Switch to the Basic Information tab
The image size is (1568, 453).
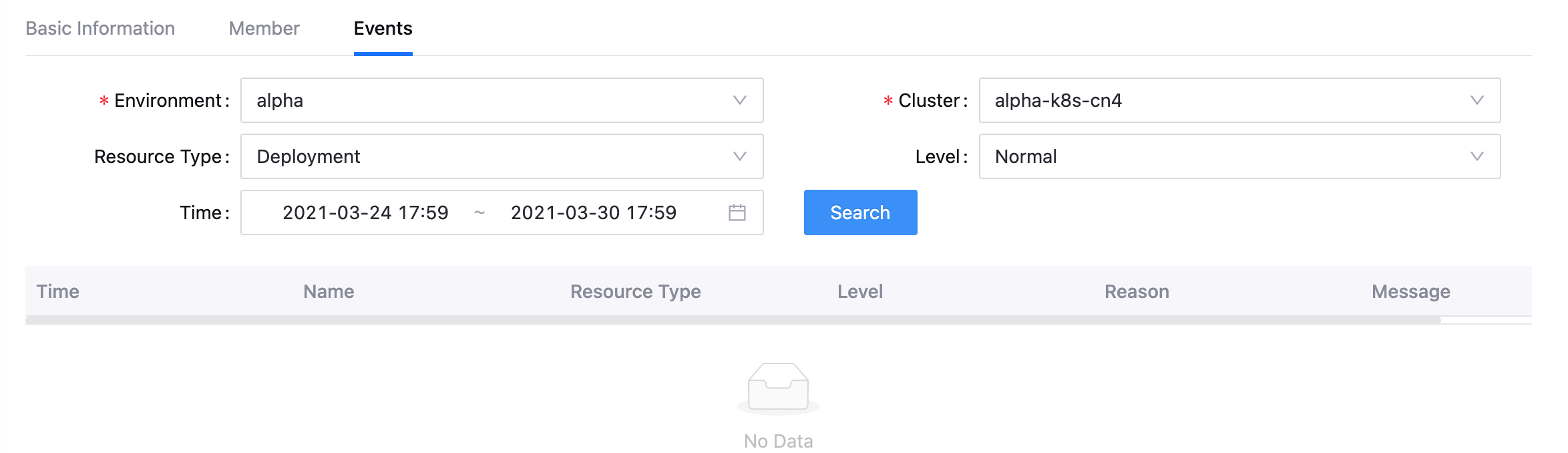point(100,28)
